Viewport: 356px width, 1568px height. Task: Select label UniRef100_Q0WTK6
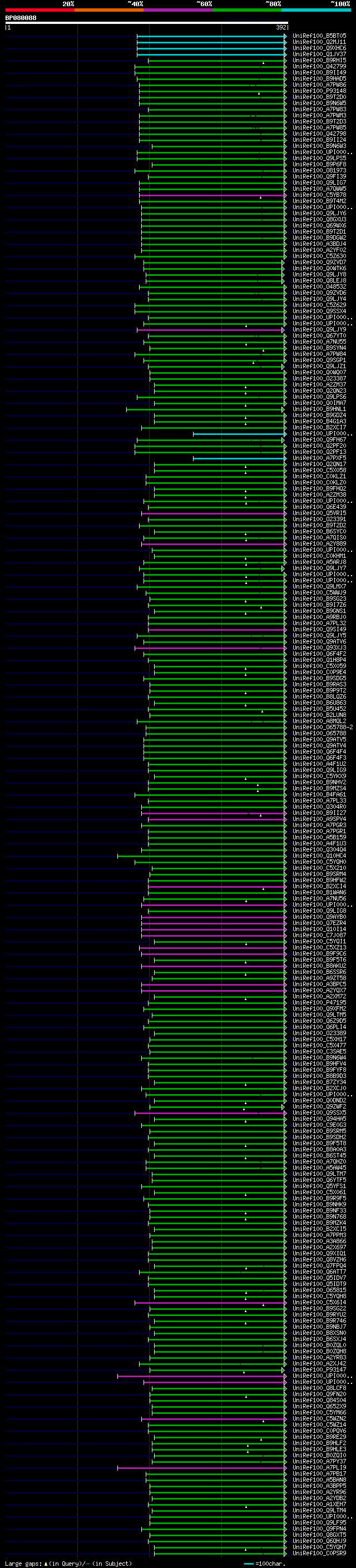point(319,269)
